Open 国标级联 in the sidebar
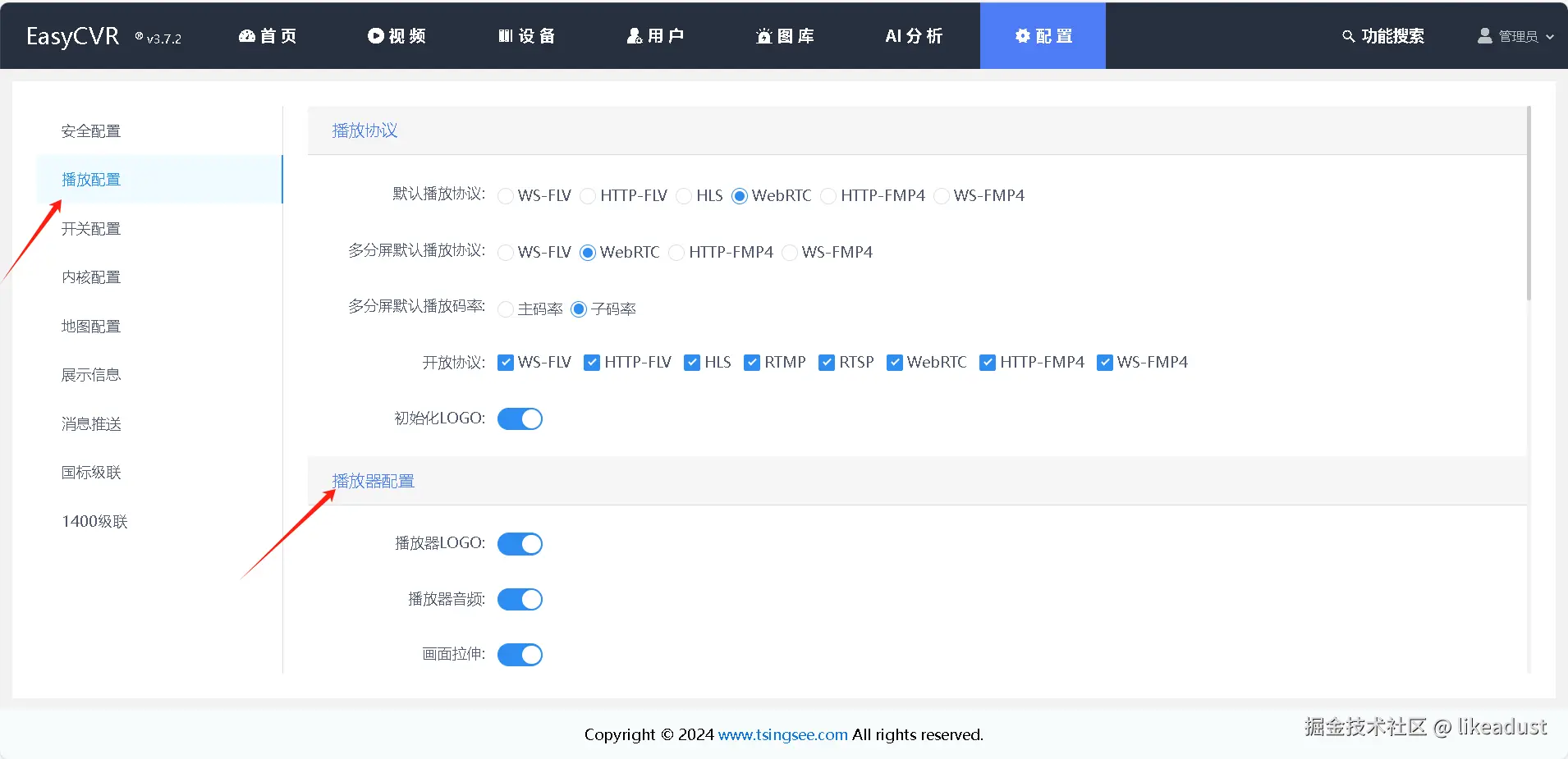 pyautogui.click(x=91, y=473)
